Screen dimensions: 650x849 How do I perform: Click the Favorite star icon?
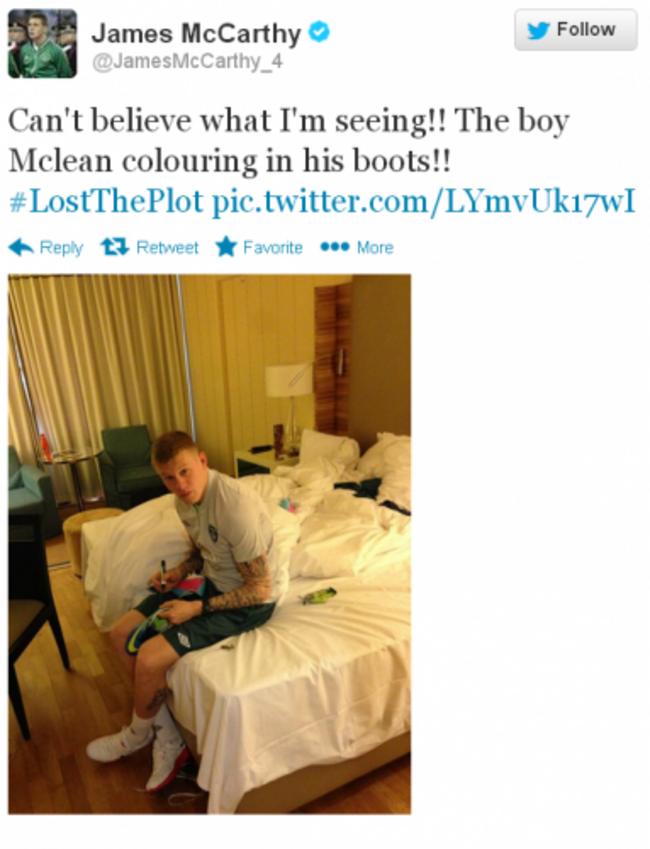(x=226, y=247)
